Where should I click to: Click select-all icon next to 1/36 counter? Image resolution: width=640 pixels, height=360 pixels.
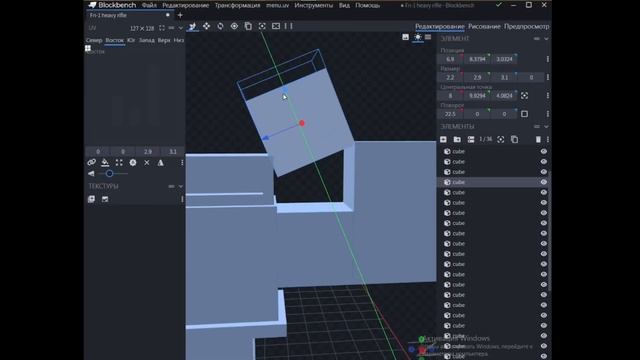[501, 140]
